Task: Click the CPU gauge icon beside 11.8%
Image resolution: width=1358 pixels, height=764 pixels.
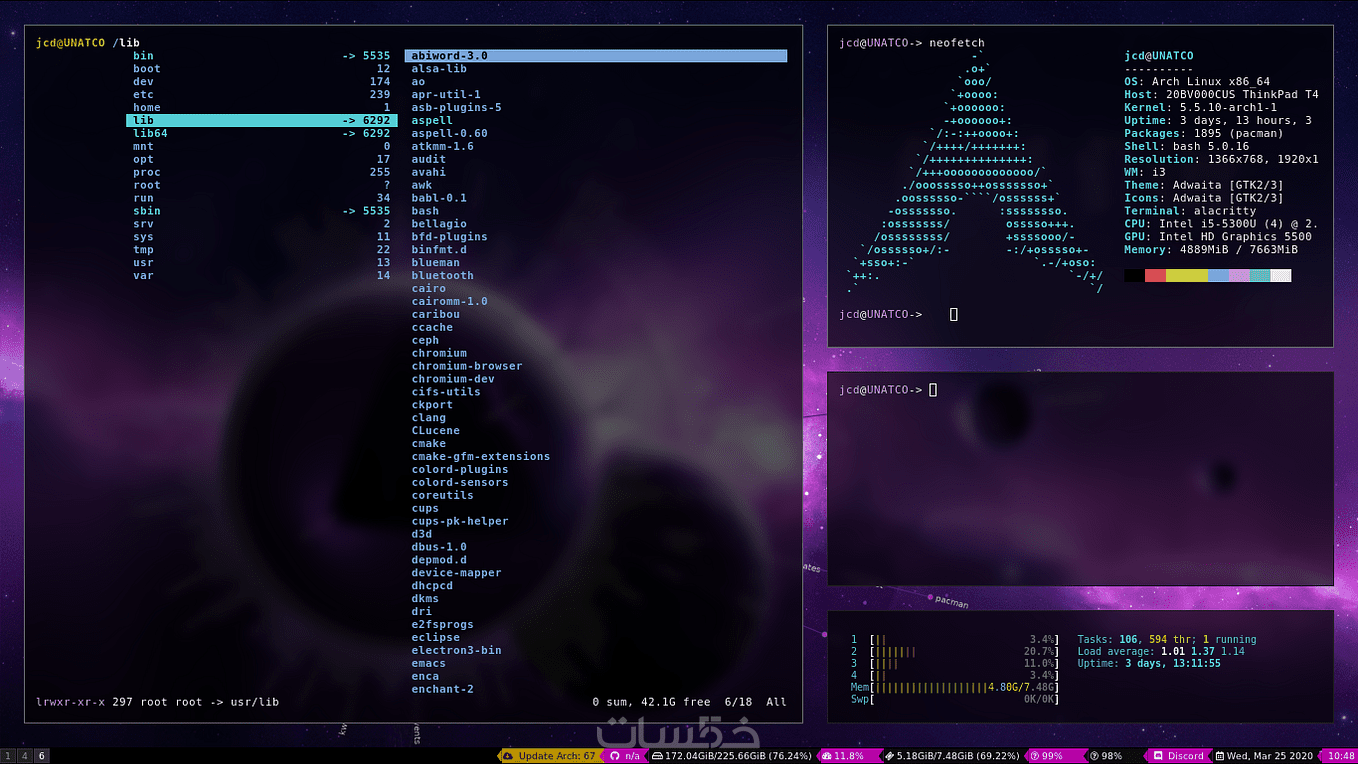Action: coord(826,756)
